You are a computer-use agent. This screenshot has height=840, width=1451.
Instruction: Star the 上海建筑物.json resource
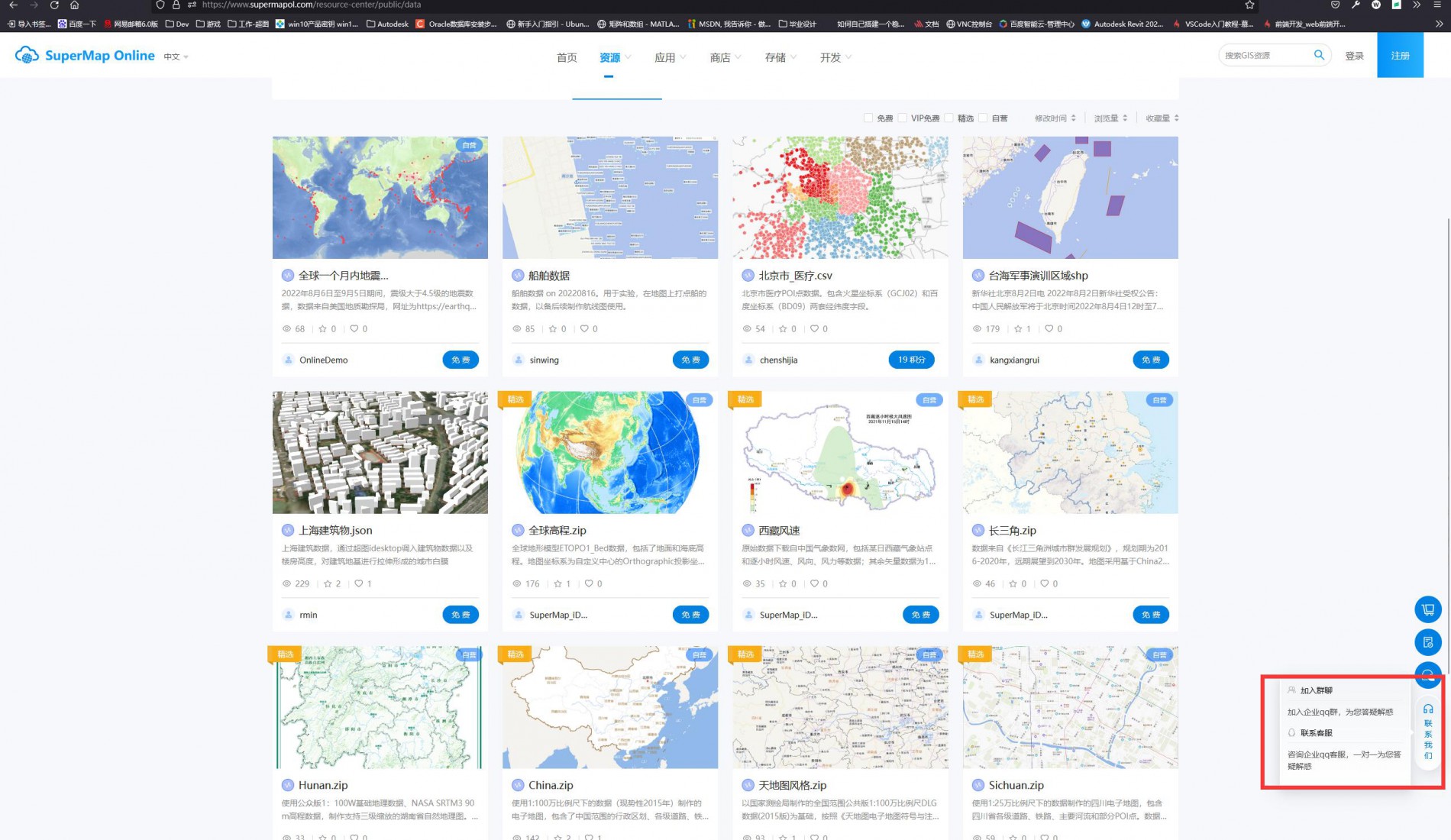[328, 583]
